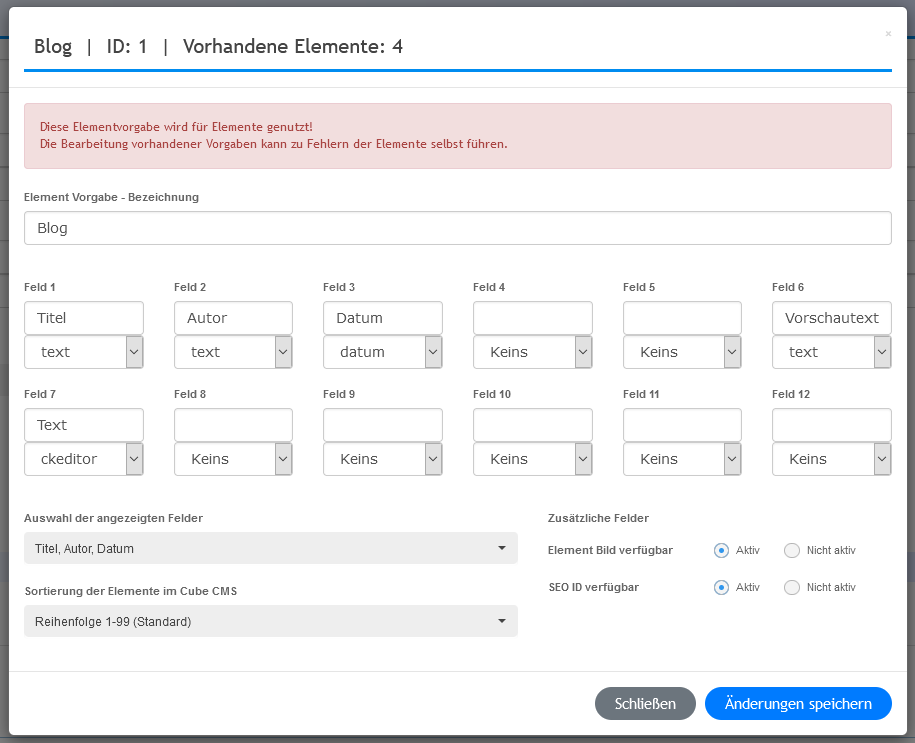The width and height of the screenshot is (915, 743).
Task: Click the empty Feld 4 name field
Action: click(532, 318)
